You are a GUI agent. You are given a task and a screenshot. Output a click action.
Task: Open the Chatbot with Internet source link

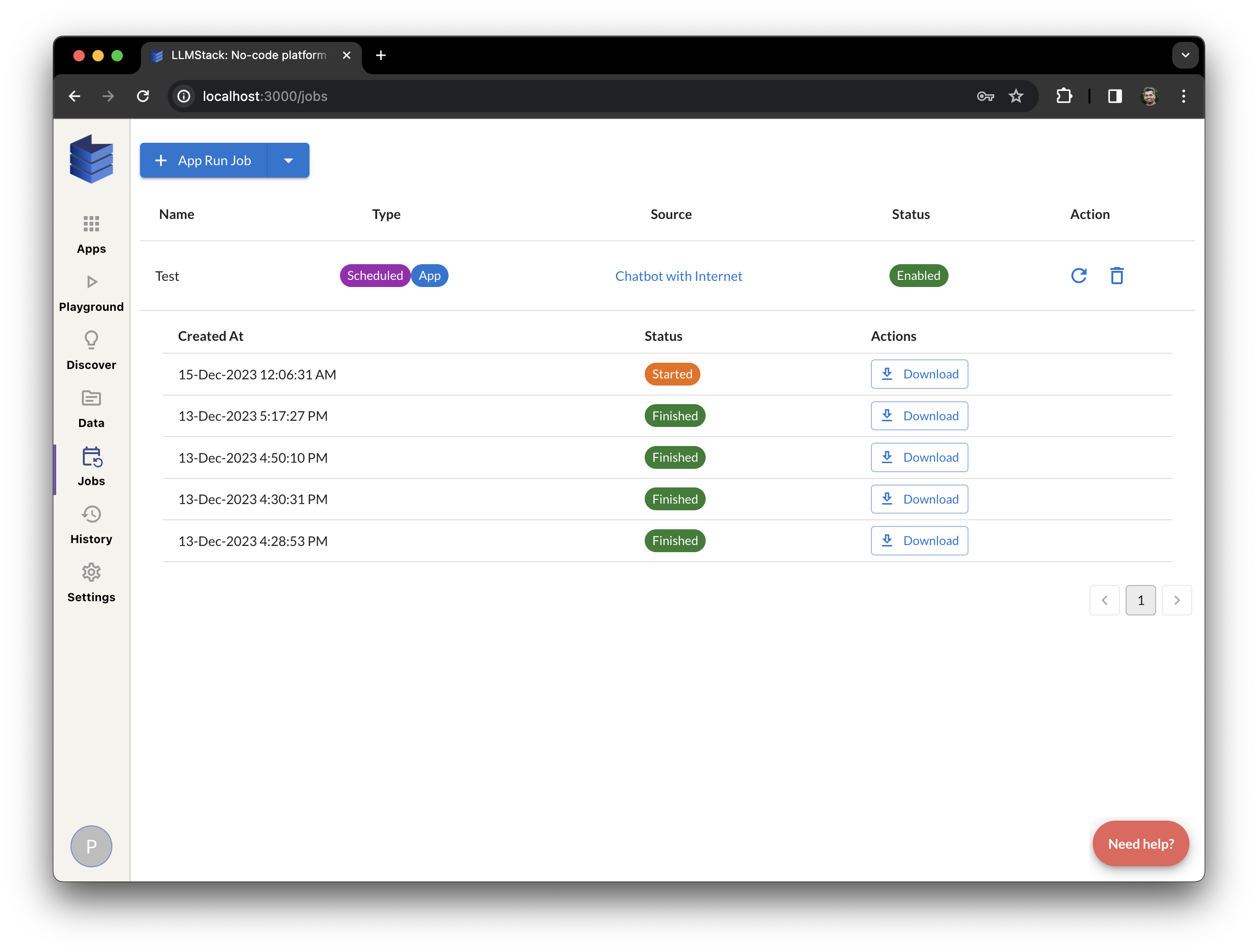point(679,276)
